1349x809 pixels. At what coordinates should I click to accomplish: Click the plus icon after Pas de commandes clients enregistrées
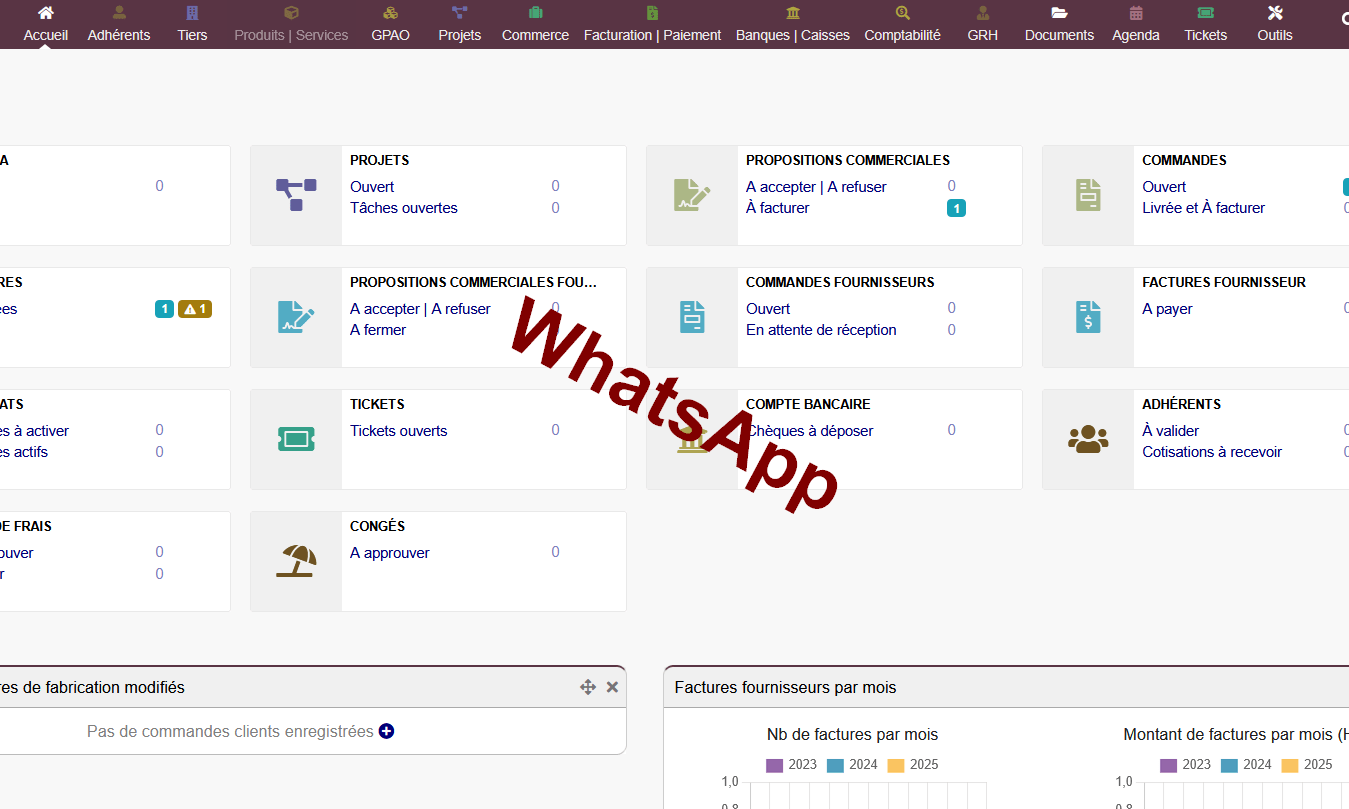386,731
